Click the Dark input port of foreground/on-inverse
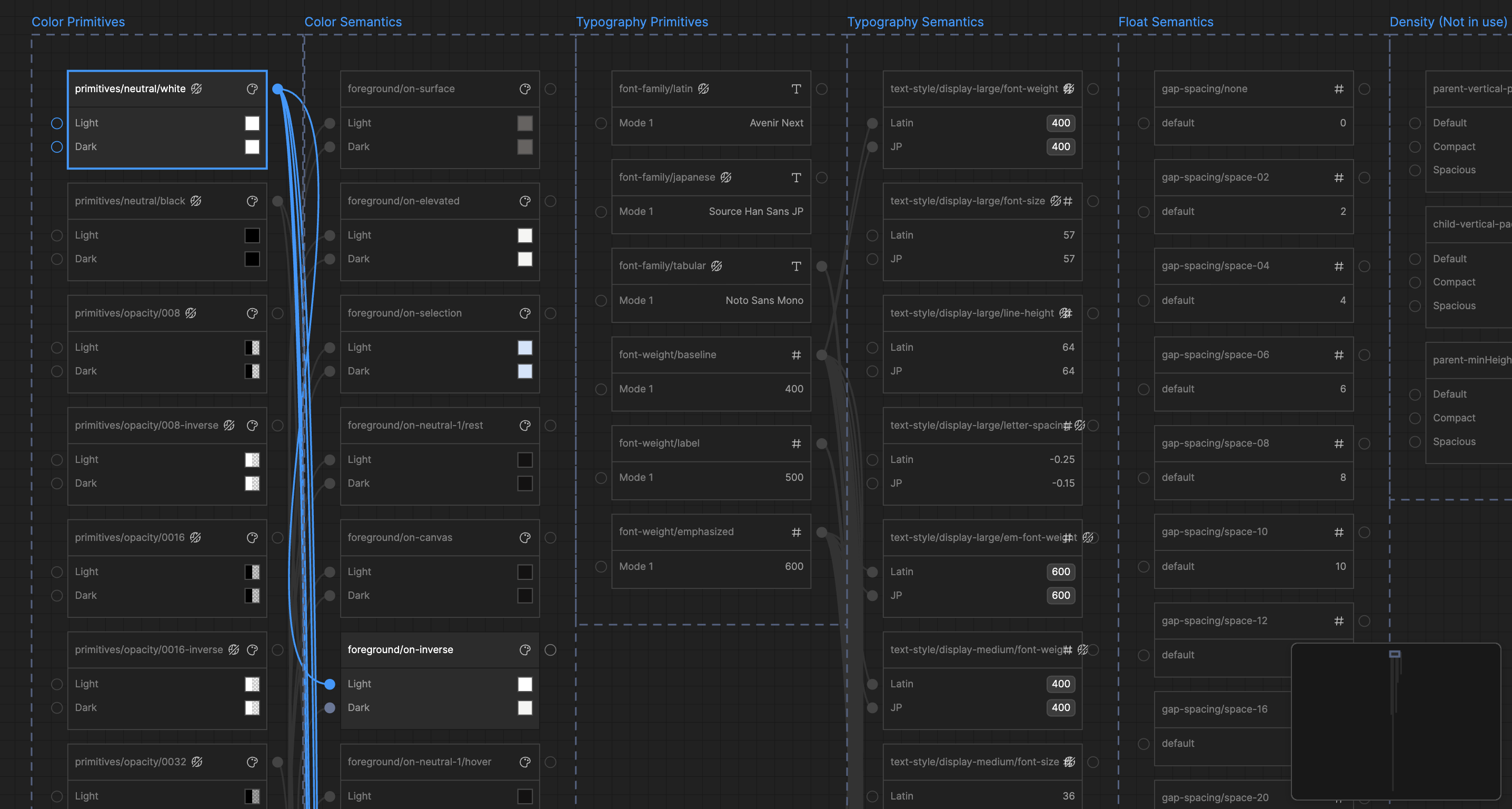Screen dimensions: 1512x809 tap(330, 707)
